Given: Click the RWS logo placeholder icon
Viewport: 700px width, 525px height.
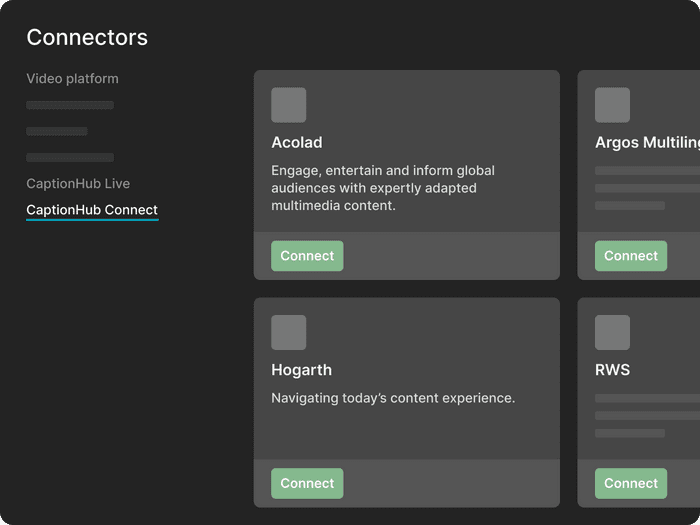Looking at the screenshot, I should [x=612, y=333].
